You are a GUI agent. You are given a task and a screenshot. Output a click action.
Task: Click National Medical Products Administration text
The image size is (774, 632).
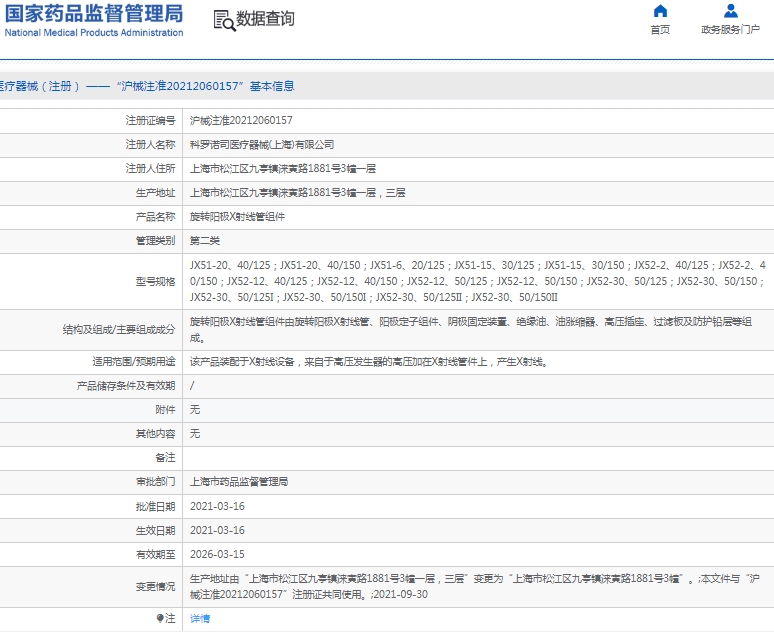pos(94,33)
